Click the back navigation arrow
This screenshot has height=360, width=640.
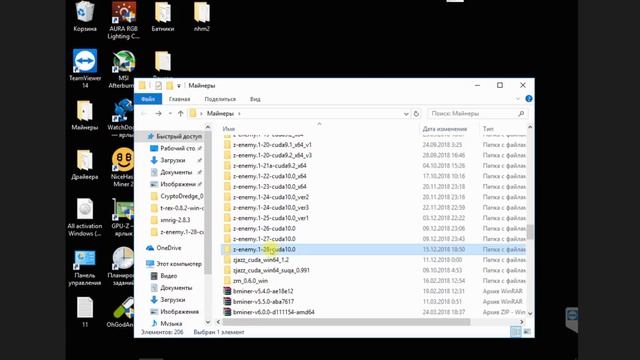pos(144,113)
